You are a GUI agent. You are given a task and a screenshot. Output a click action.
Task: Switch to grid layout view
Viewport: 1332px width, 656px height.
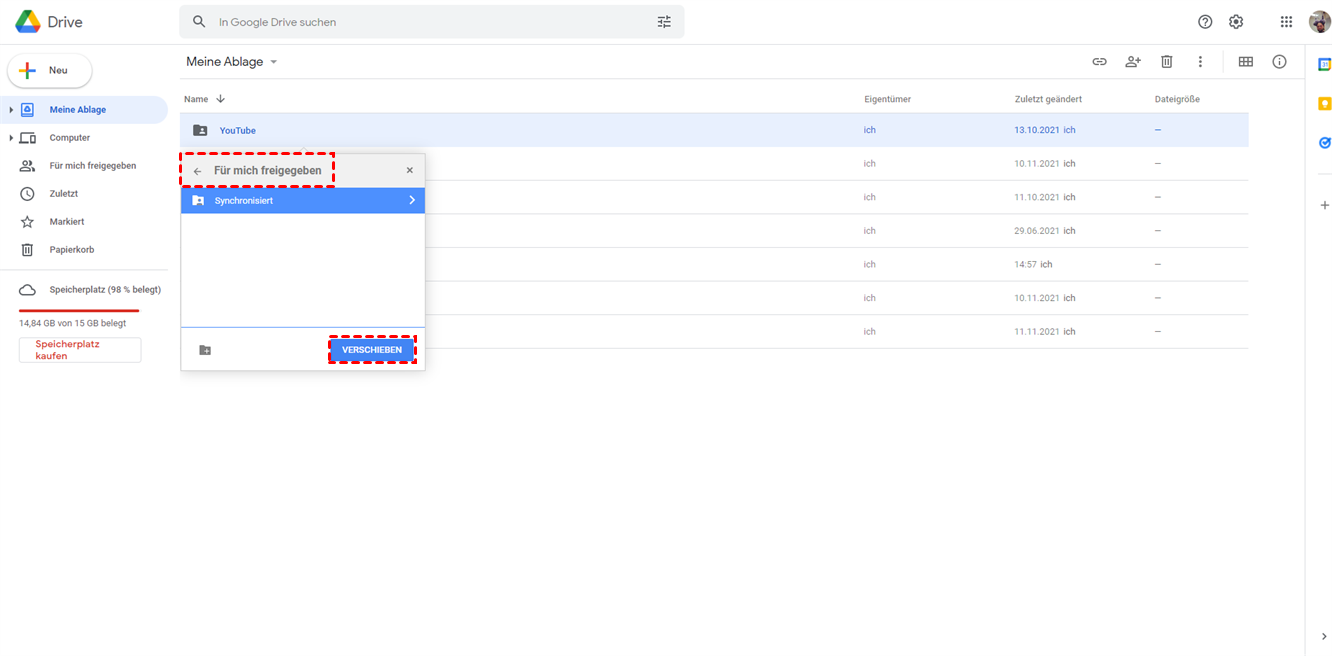pos(1245,62)
